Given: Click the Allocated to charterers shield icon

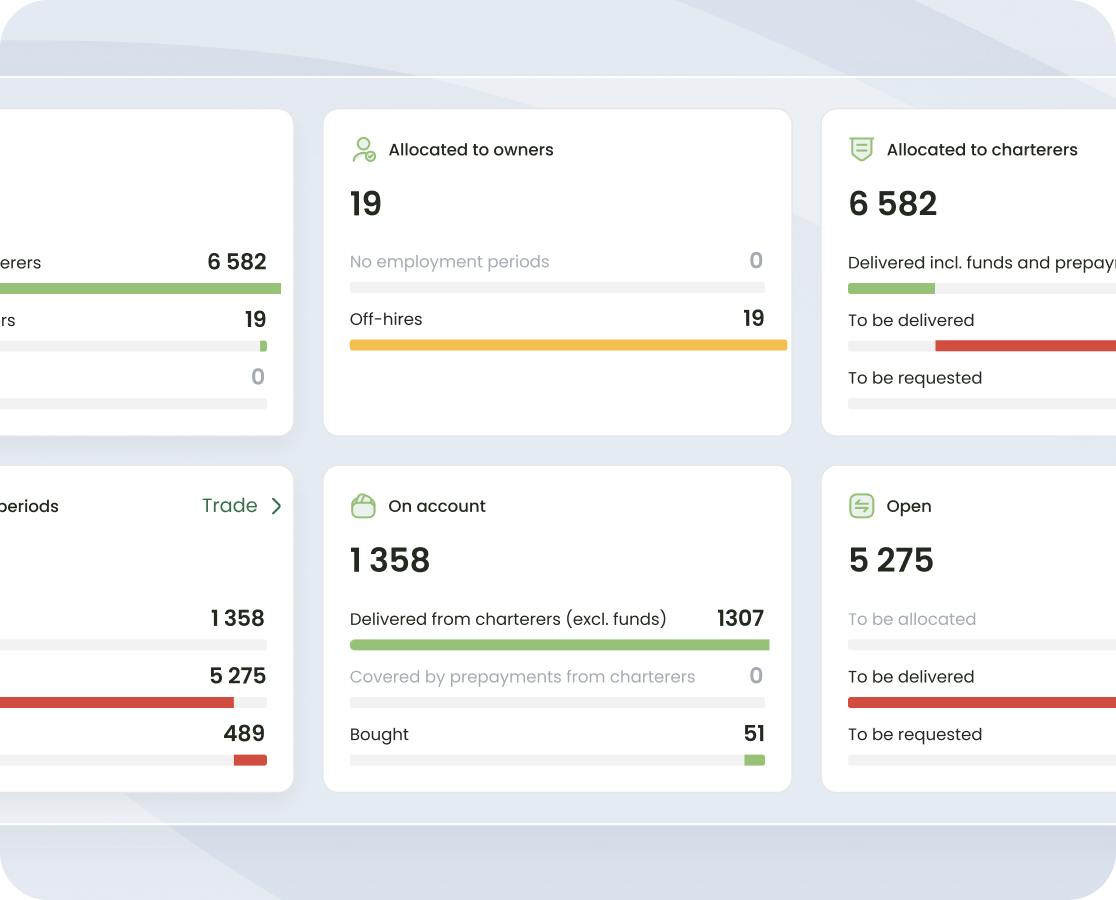Looking at the screenshot, I should coord(861,150).
